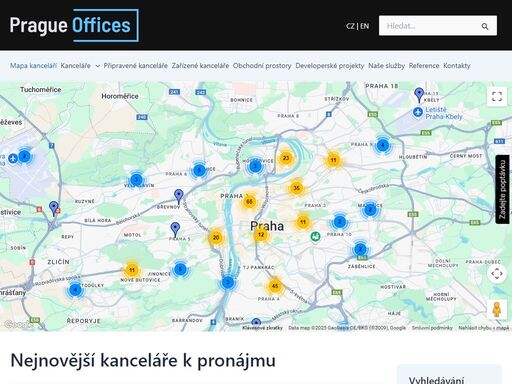Click the search magnifier icon
The width and height of the screenshot is (512, 384).
point(485,26)
